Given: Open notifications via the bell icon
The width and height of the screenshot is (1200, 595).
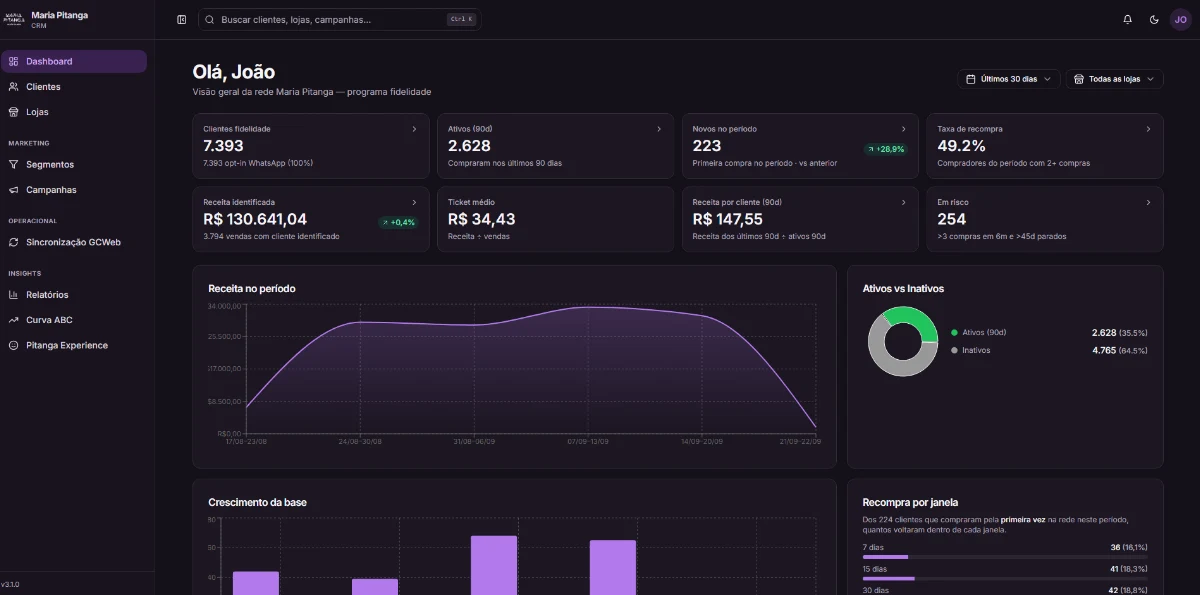Looking at the screenshot, I should coord(1128,19).
